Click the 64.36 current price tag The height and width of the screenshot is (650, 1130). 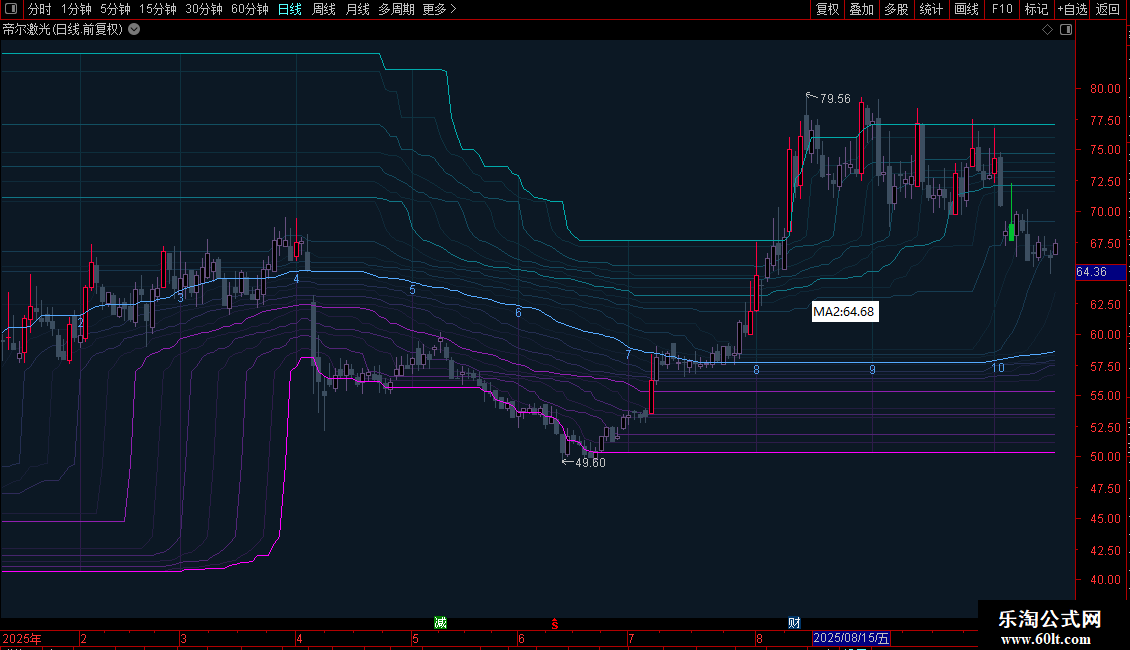[1100, 272]
